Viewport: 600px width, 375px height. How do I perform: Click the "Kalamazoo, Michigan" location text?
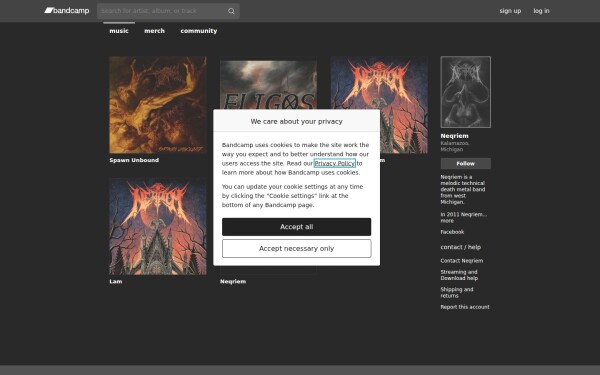coord(455,146)
